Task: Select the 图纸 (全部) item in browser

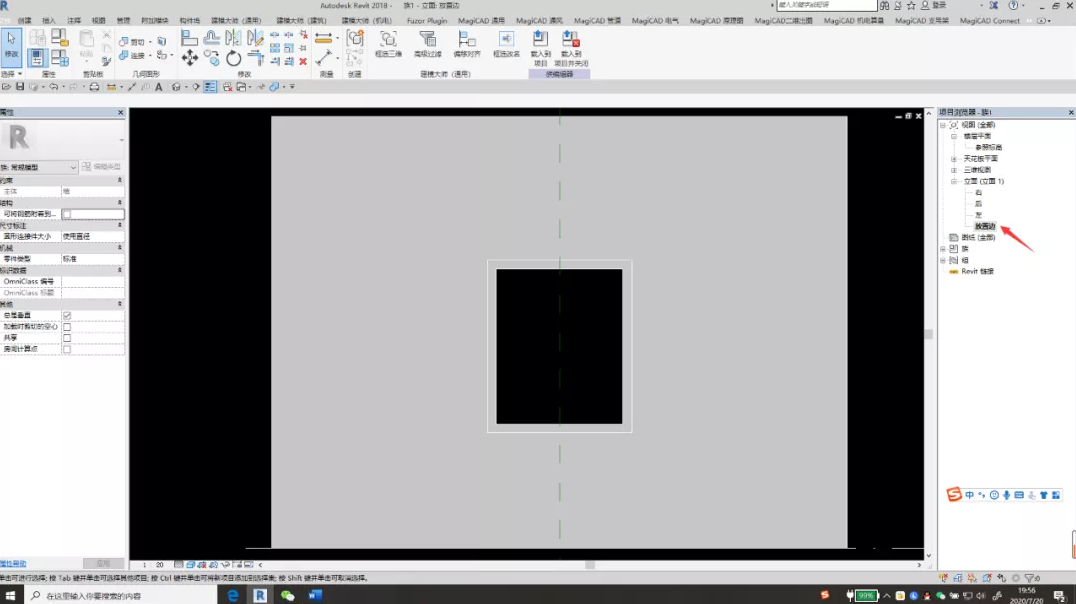Action: click(x=978, y=237)
